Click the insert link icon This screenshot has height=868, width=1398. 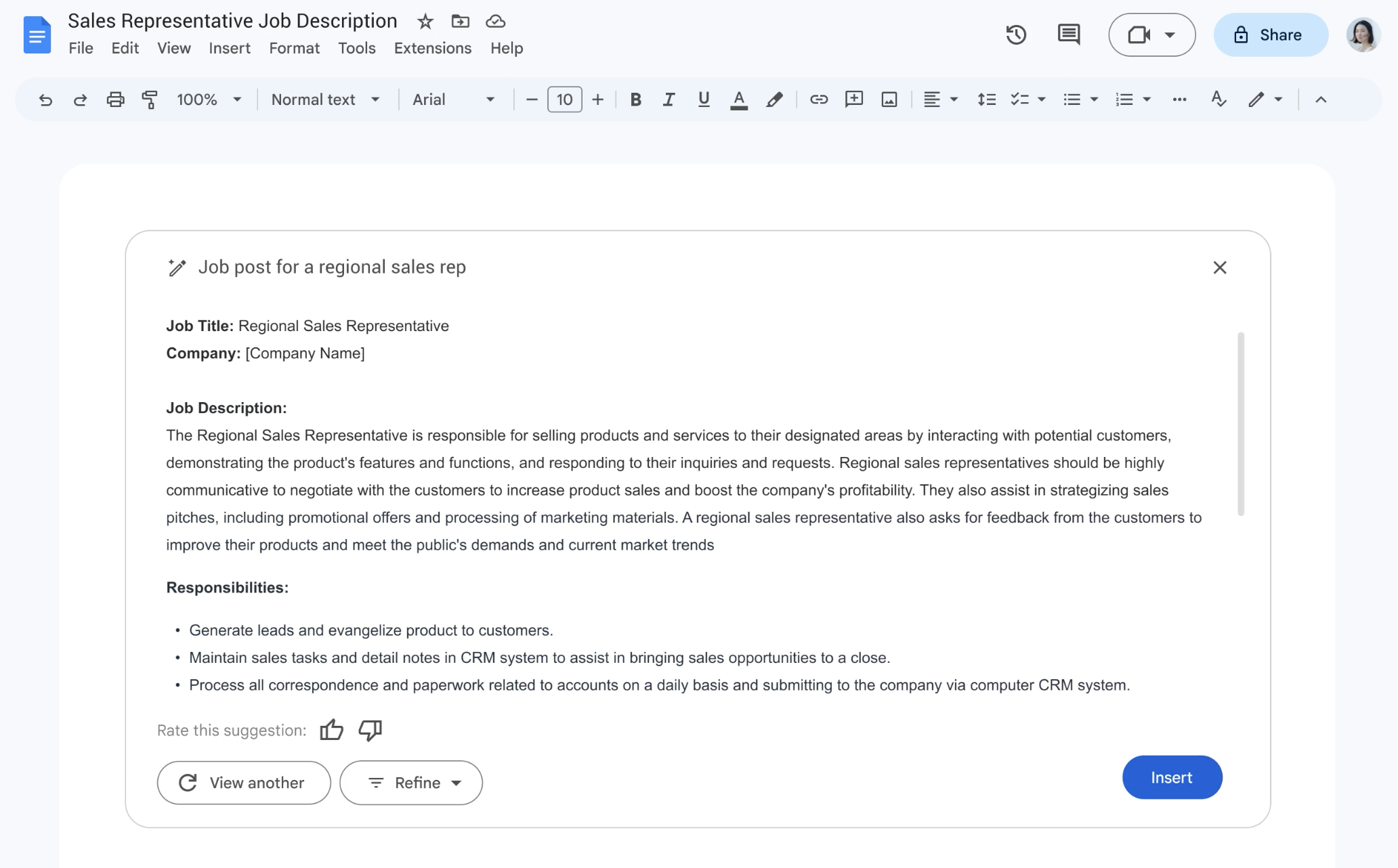point(819,98)
